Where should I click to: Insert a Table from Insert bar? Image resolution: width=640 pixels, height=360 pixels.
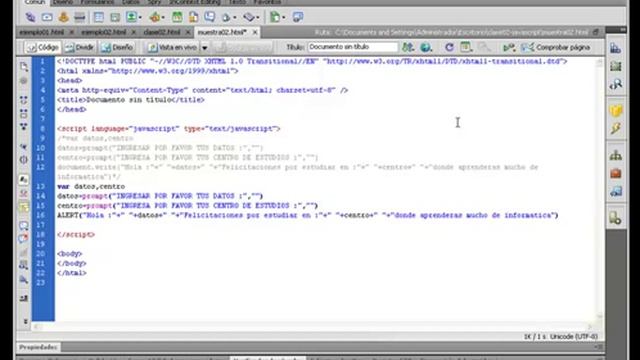pyautogui.click(x=98, y=17)
